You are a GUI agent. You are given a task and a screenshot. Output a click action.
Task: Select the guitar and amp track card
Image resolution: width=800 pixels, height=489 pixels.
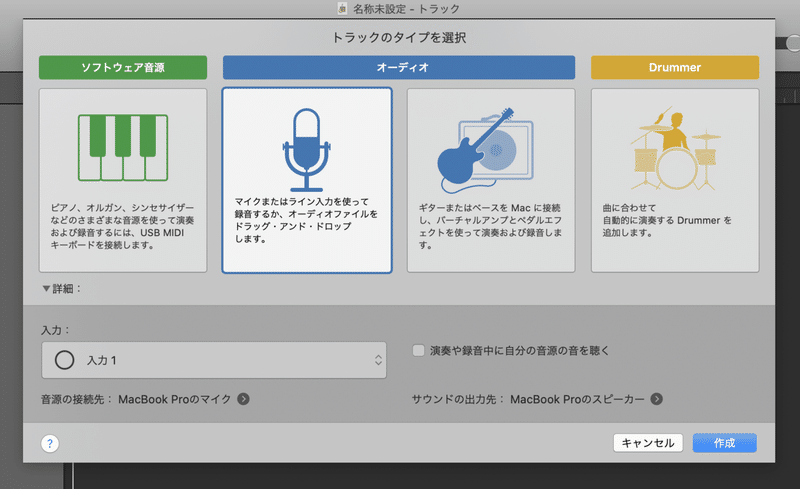pyautogui.click(x=491, y=180)
